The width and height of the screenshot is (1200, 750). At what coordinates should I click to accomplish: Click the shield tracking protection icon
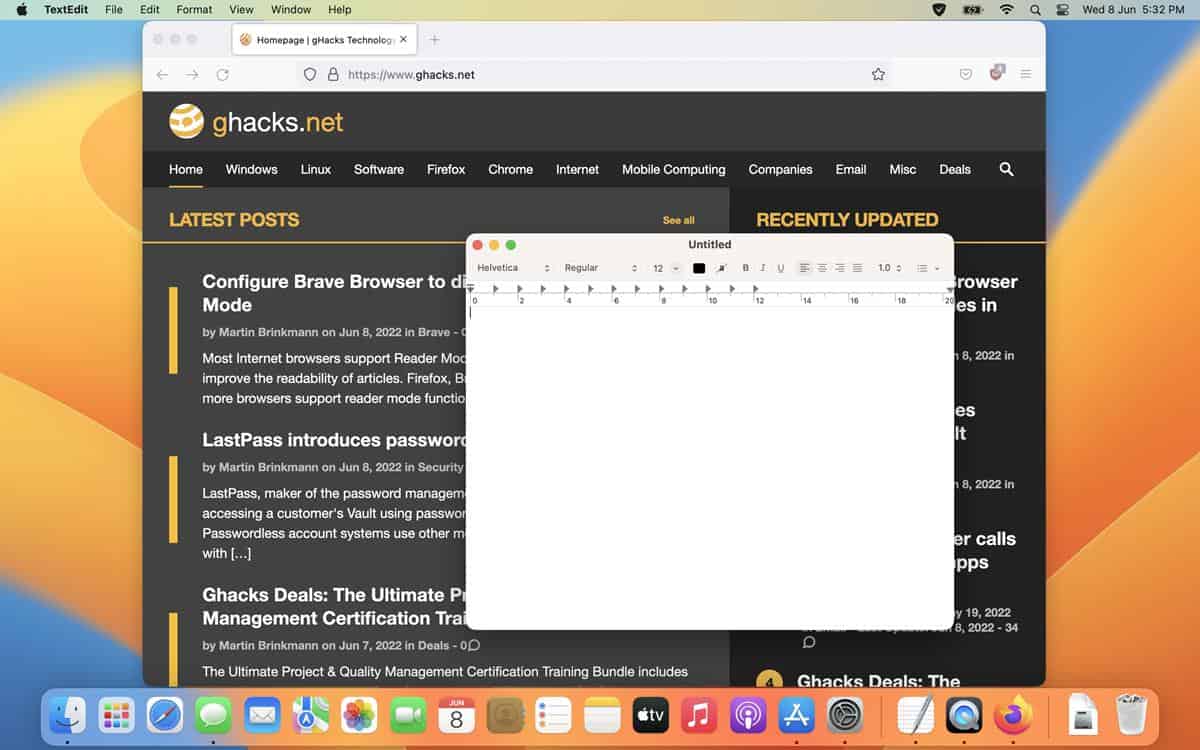pos(310,74)
